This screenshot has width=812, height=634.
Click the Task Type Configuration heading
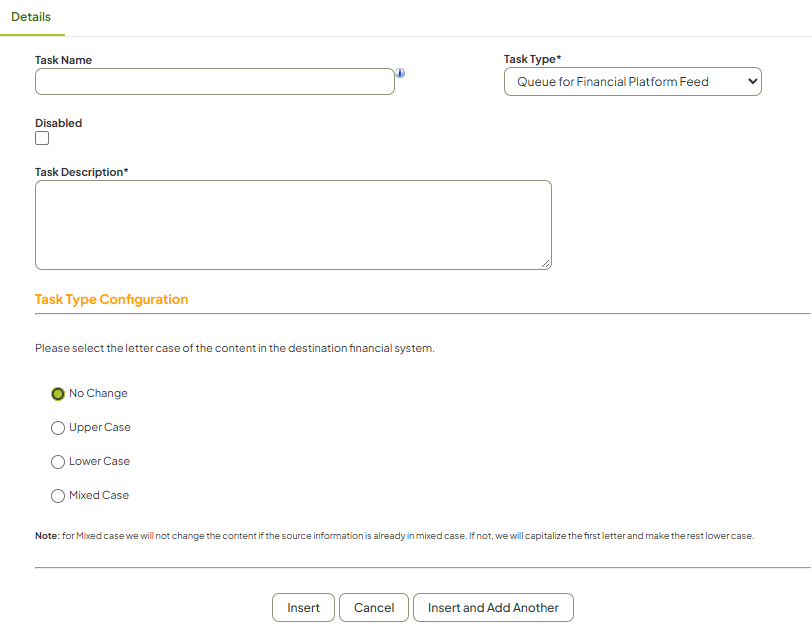click(x=111, y=299)
